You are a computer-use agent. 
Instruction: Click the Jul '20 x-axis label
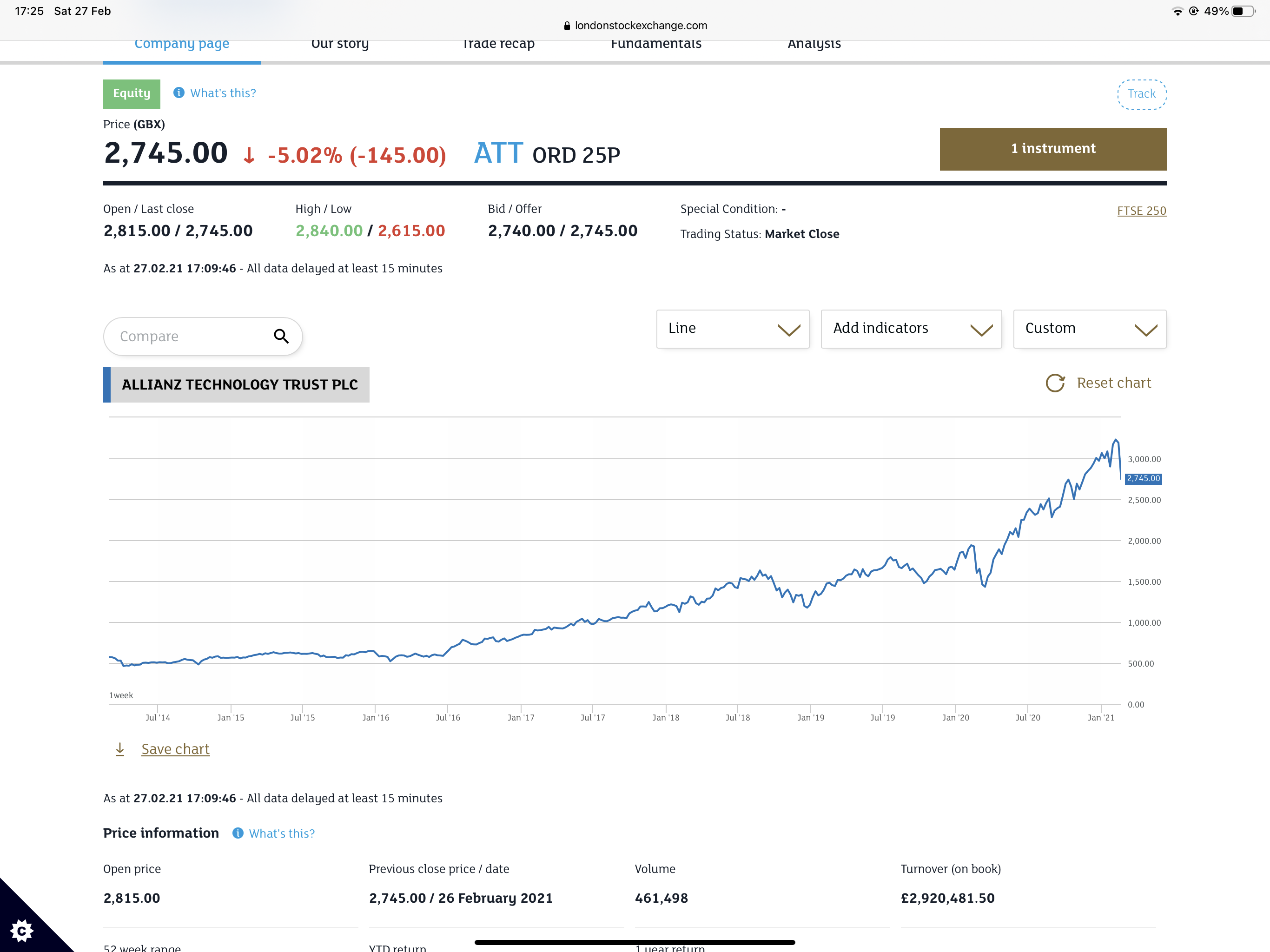coord(1028,718)
